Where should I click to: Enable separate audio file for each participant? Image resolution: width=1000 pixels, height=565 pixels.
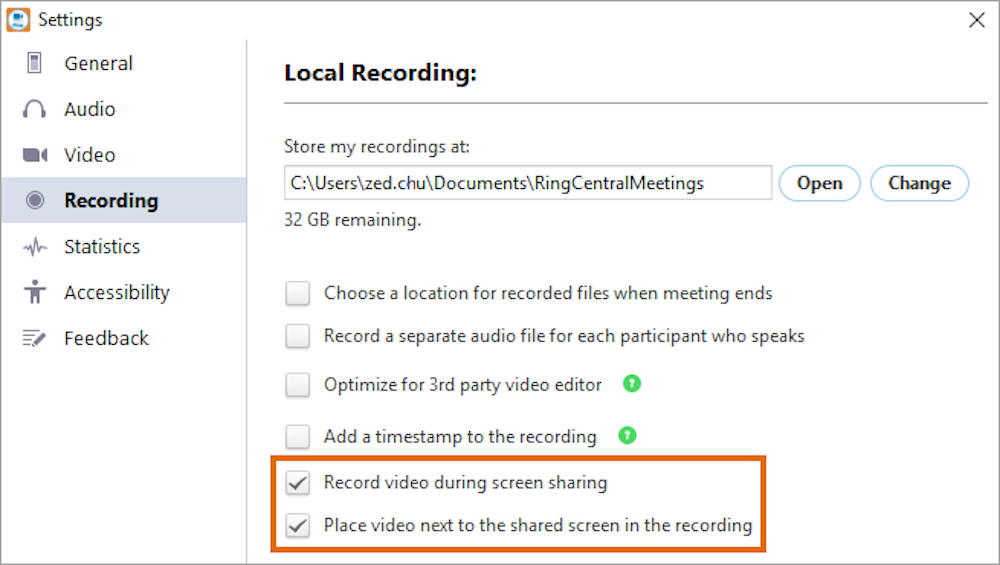298,337
